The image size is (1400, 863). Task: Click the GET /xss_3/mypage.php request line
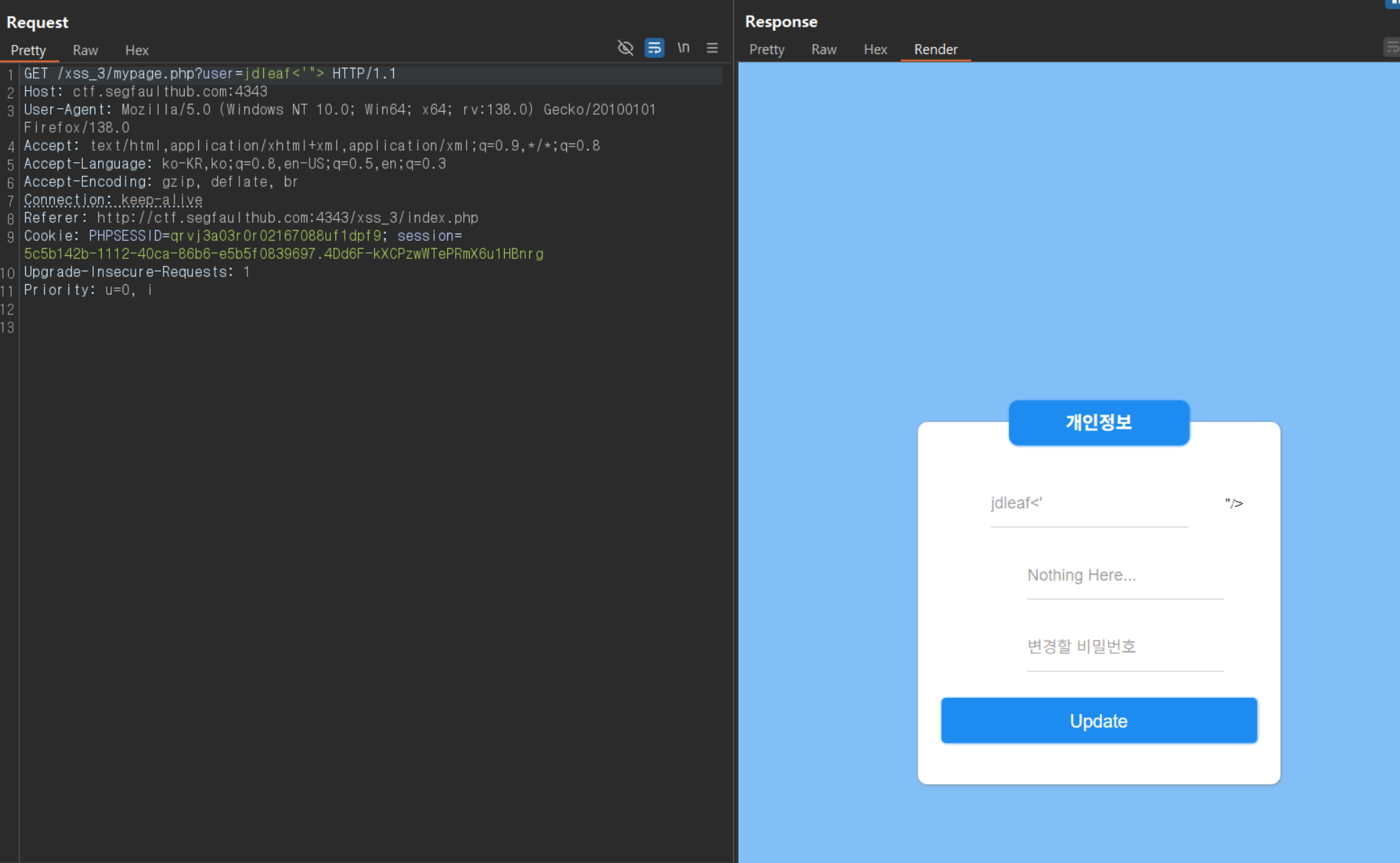[210, 74]
